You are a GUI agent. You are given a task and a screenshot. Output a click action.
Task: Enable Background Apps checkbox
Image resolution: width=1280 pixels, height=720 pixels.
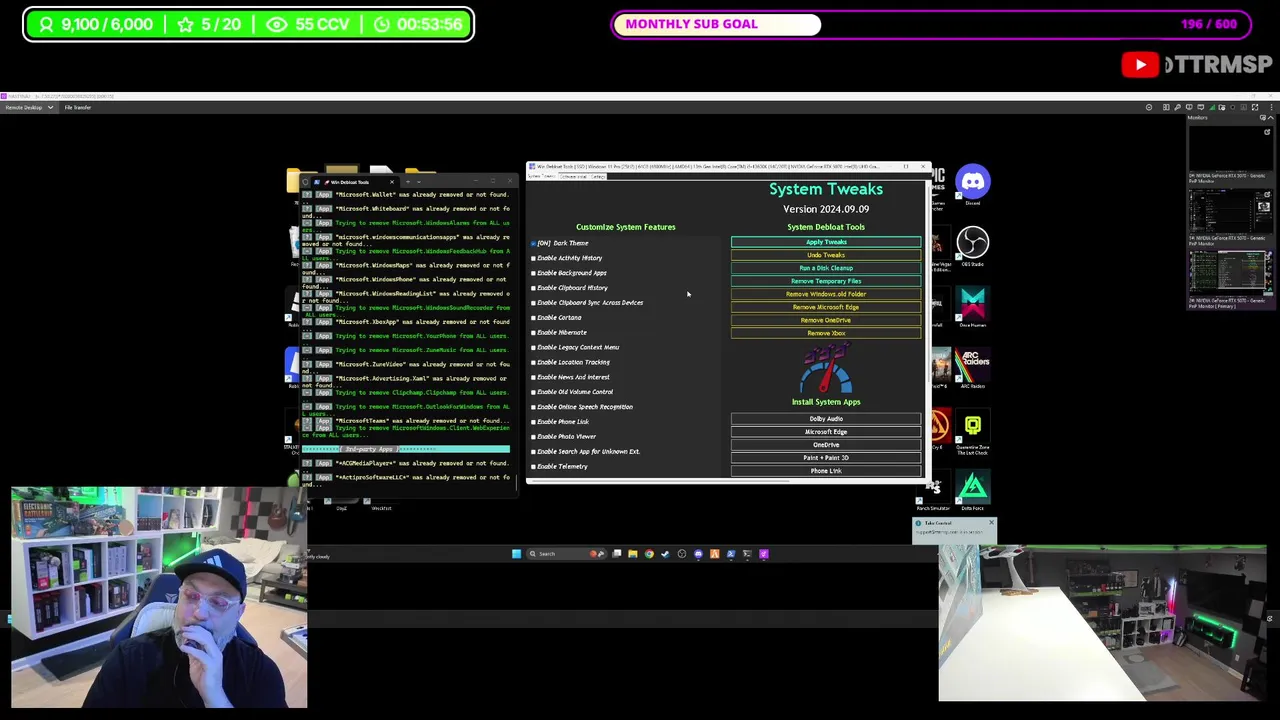[x=533, y=273]
